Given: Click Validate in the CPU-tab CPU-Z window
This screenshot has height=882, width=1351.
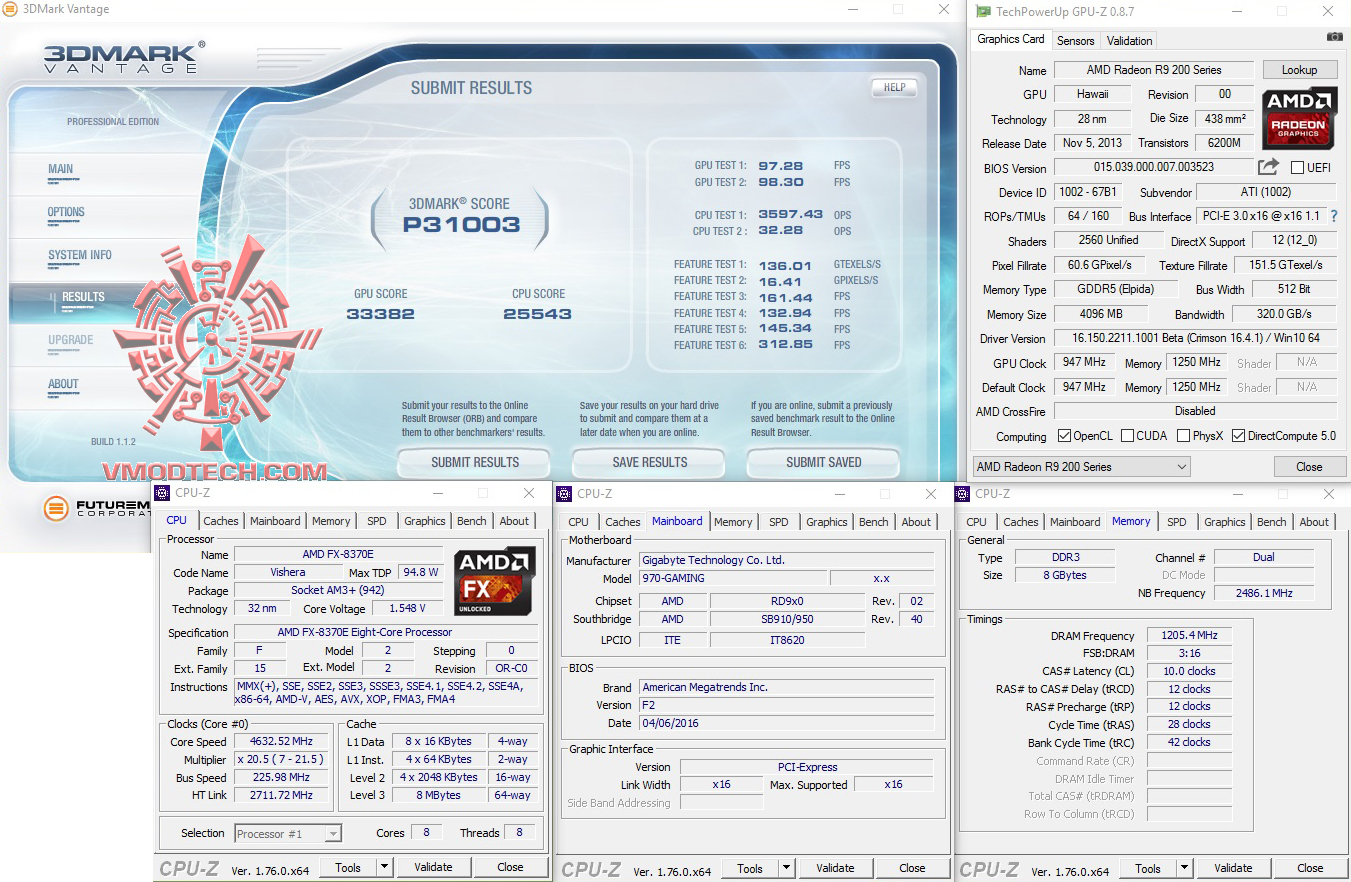Looking at the screenshot, I should (x=433, y=867).
